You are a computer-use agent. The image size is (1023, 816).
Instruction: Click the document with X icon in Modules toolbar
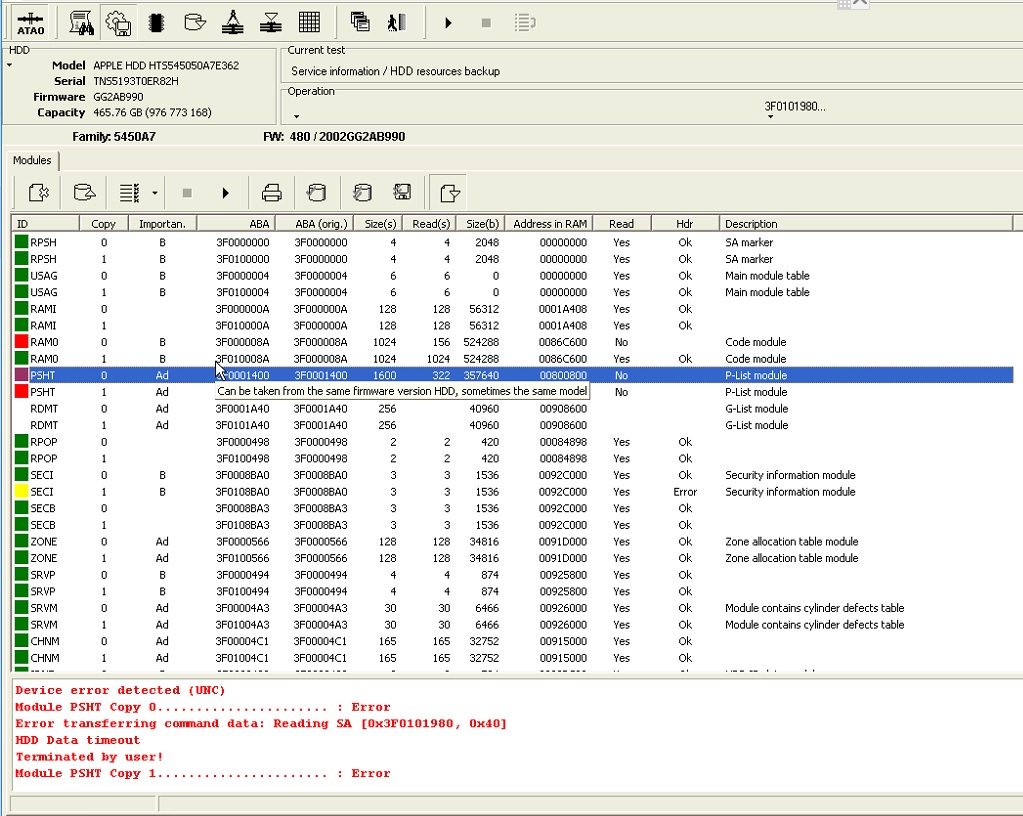tap(38, 193)
